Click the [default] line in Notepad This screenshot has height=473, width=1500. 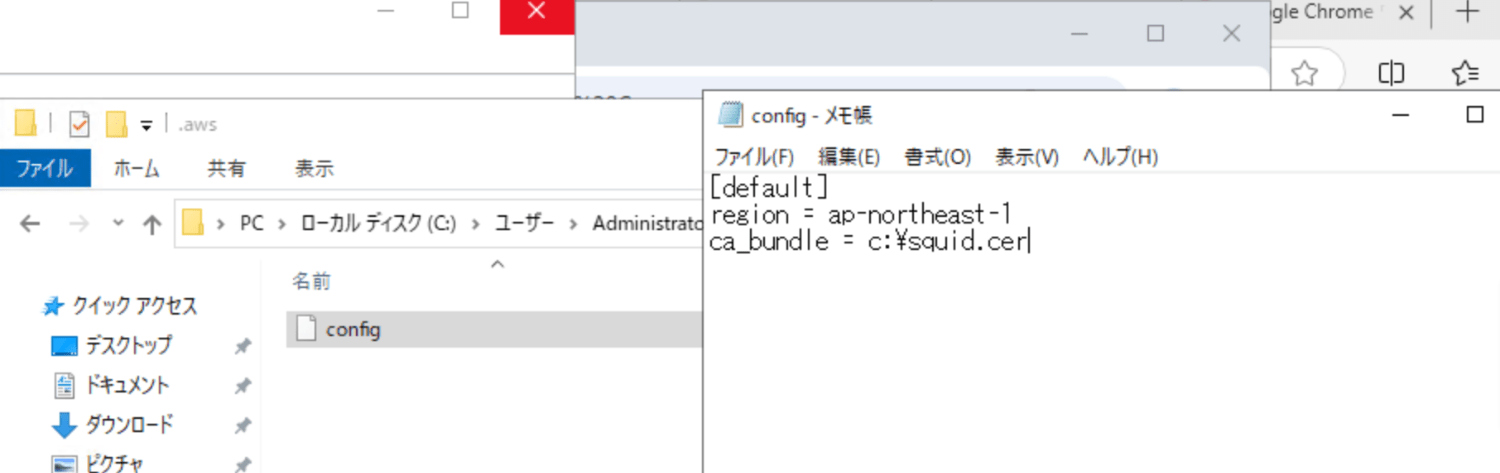769,187
